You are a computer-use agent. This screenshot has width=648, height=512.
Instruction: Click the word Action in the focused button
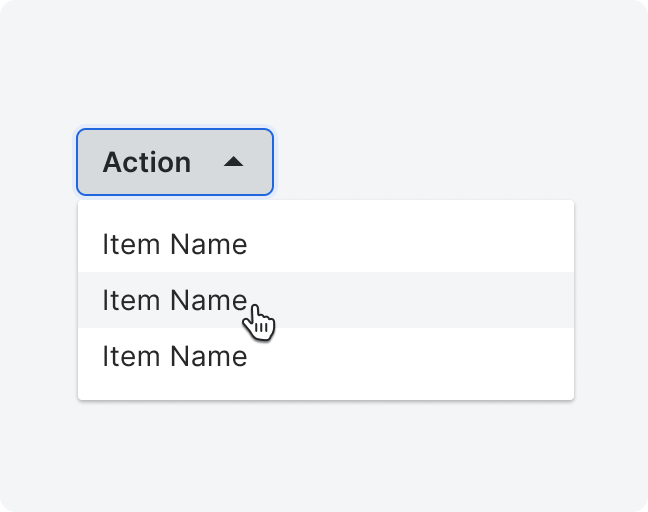[x=147, y=162]
